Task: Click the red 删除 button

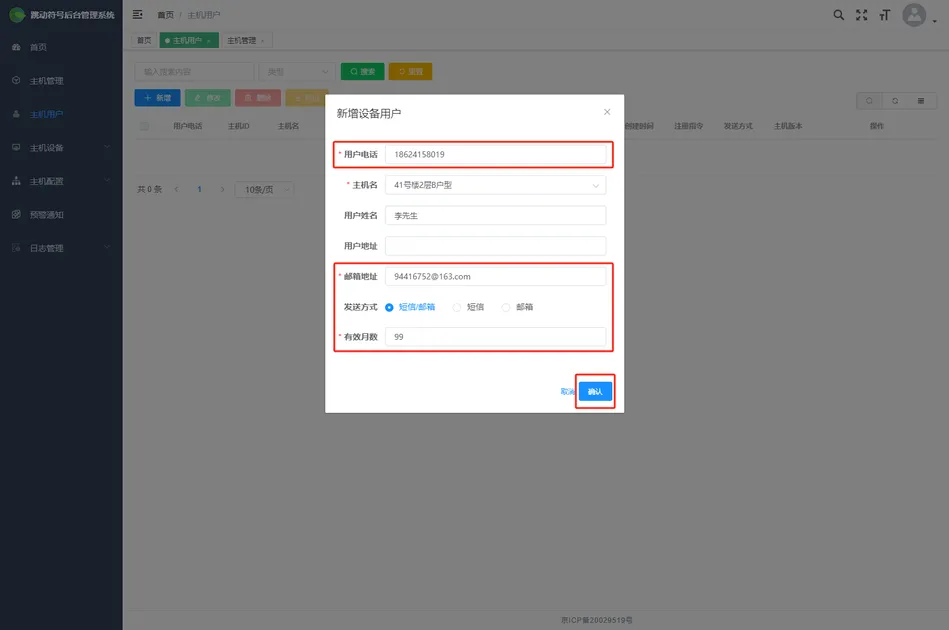Action: 258,97
